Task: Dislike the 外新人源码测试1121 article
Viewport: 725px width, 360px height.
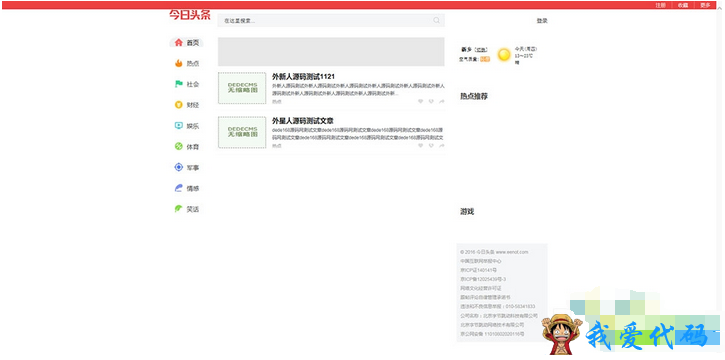Action: tap(431, 101)
